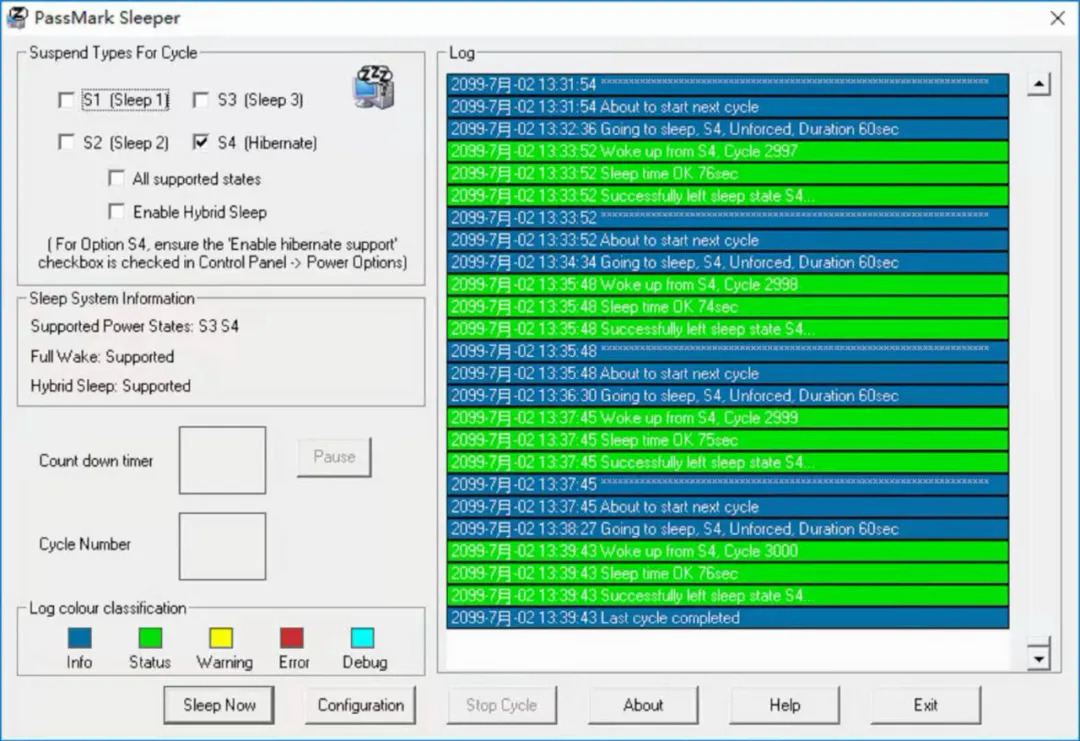Open the Configuration dialog
Image resolution: width=1080 pixels, height=741 pixels.
coord(360,705)
